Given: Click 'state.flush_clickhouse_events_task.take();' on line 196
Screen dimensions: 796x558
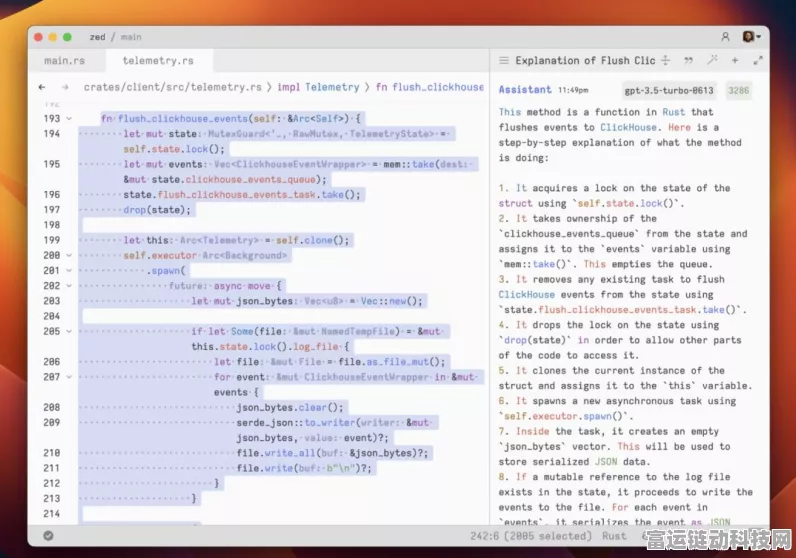Looking at the screenshot, I should pyautogui.click(x=242, y=194).
